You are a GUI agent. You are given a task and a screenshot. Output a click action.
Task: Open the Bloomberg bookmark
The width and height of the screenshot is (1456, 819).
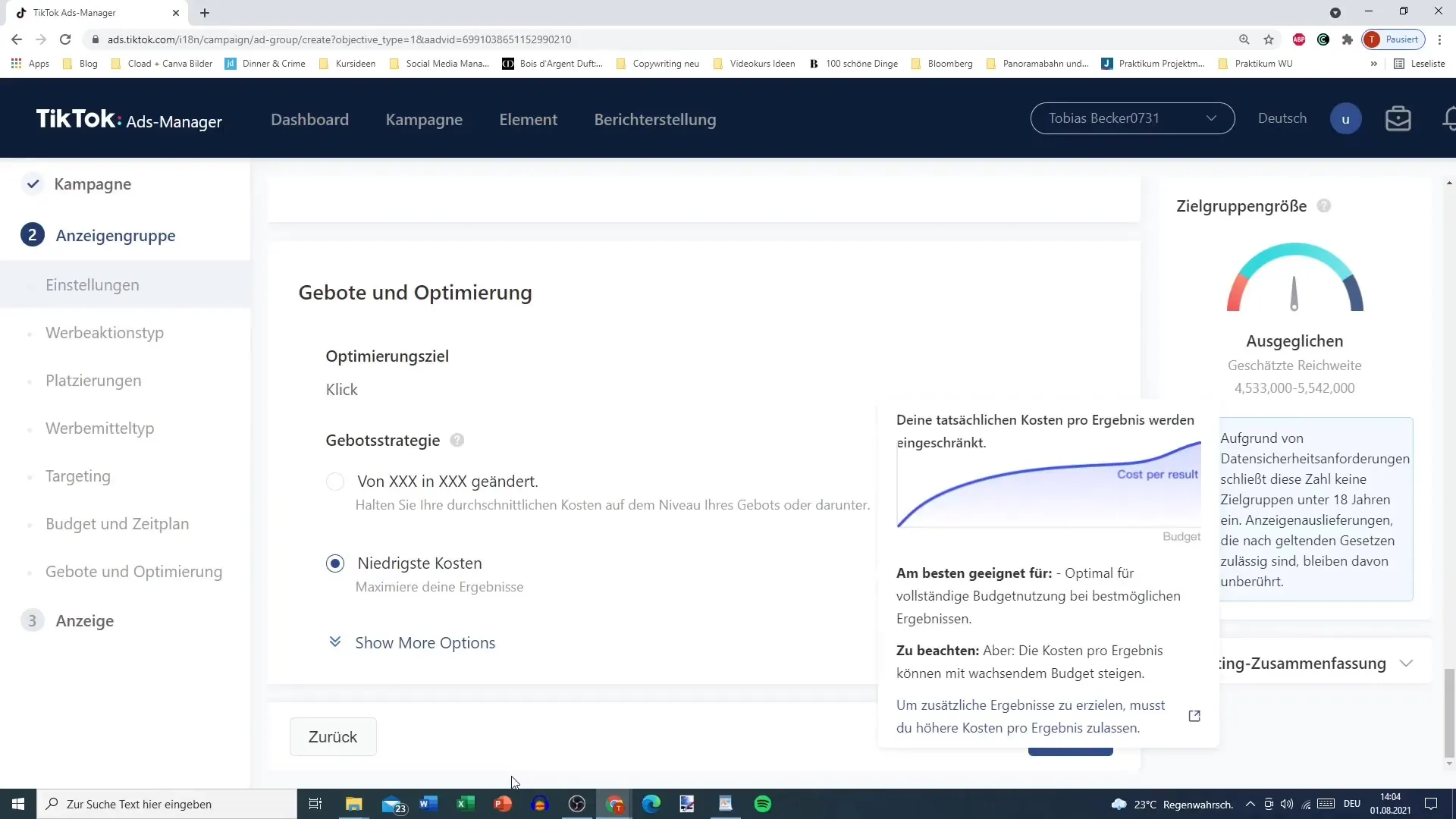pyautogui.click(x=942, y=64)
